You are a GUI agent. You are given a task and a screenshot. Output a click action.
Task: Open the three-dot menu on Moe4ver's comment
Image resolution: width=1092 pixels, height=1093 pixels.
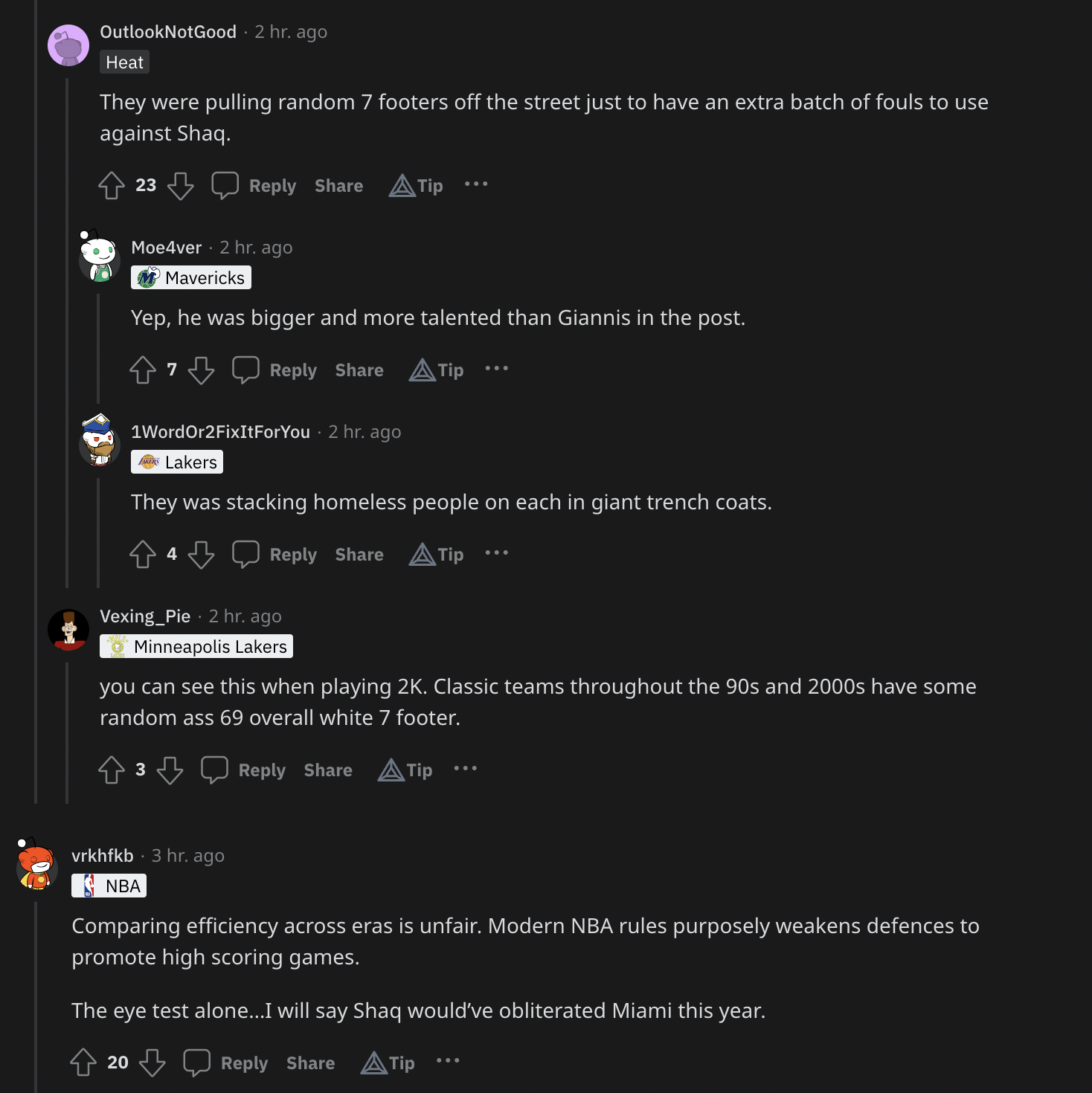497,369
